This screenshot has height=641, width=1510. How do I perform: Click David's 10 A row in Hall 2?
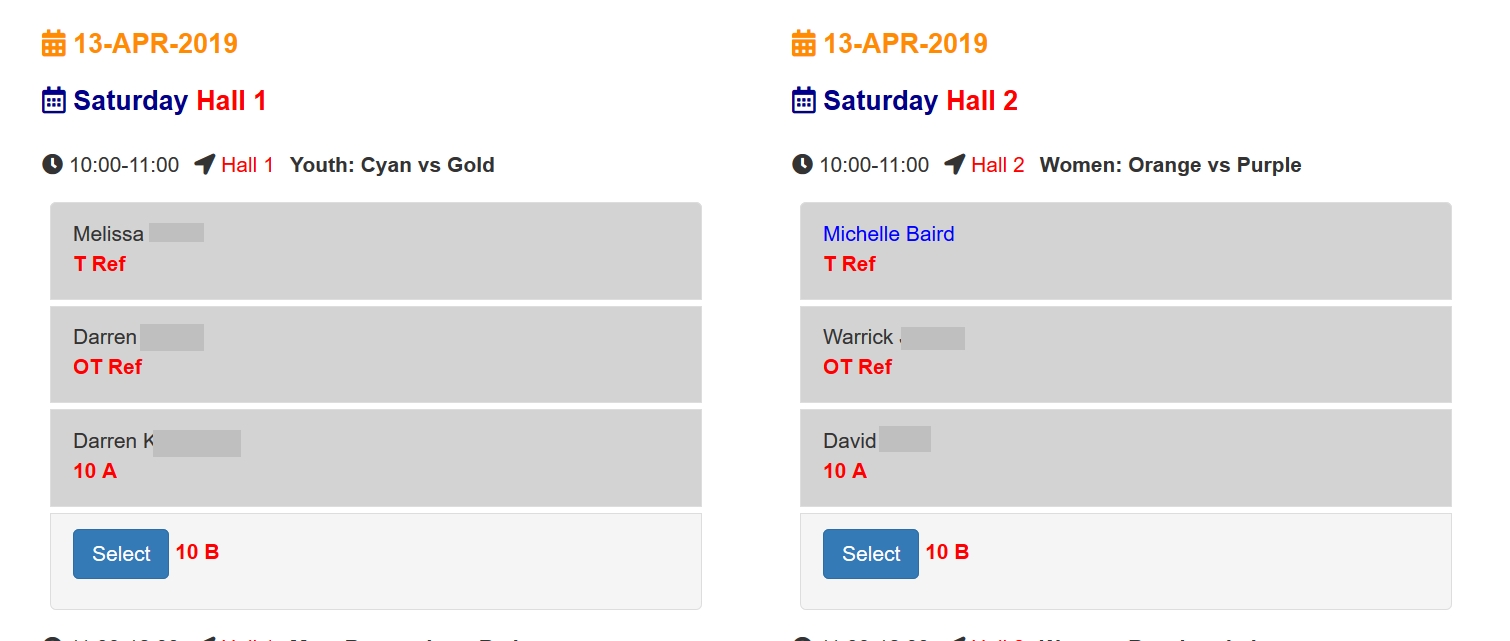(x=1125, y=457)
